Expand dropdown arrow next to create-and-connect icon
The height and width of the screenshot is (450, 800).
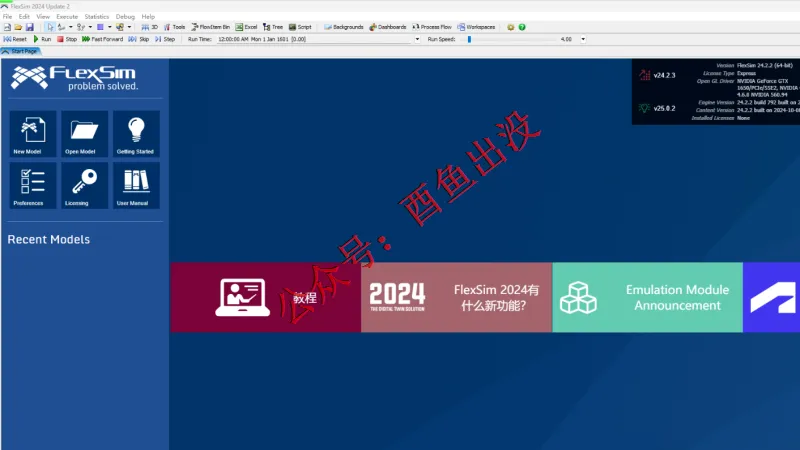tap(130, 27)
